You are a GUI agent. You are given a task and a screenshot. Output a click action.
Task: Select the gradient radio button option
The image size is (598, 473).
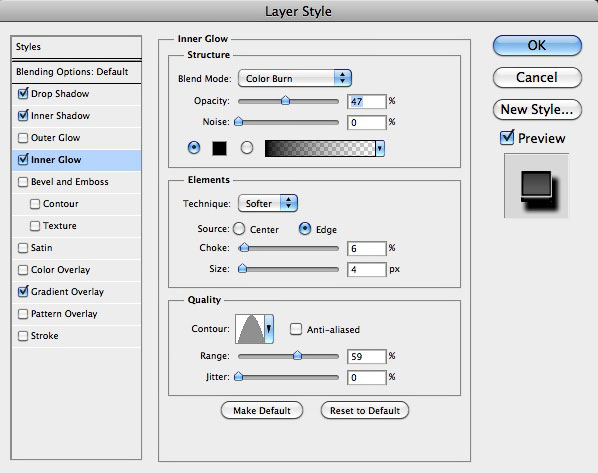[247, 148]
